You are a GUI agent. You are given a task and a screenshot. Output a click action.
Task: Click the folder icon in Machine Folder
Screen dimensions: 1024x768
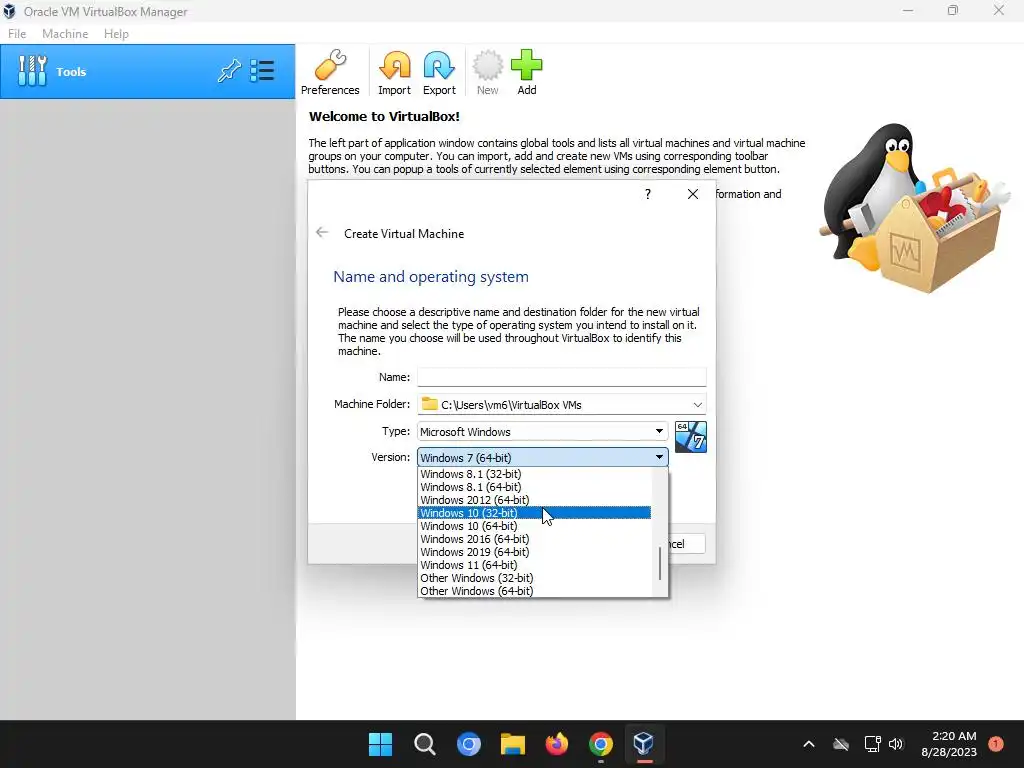tap(429, 404)
